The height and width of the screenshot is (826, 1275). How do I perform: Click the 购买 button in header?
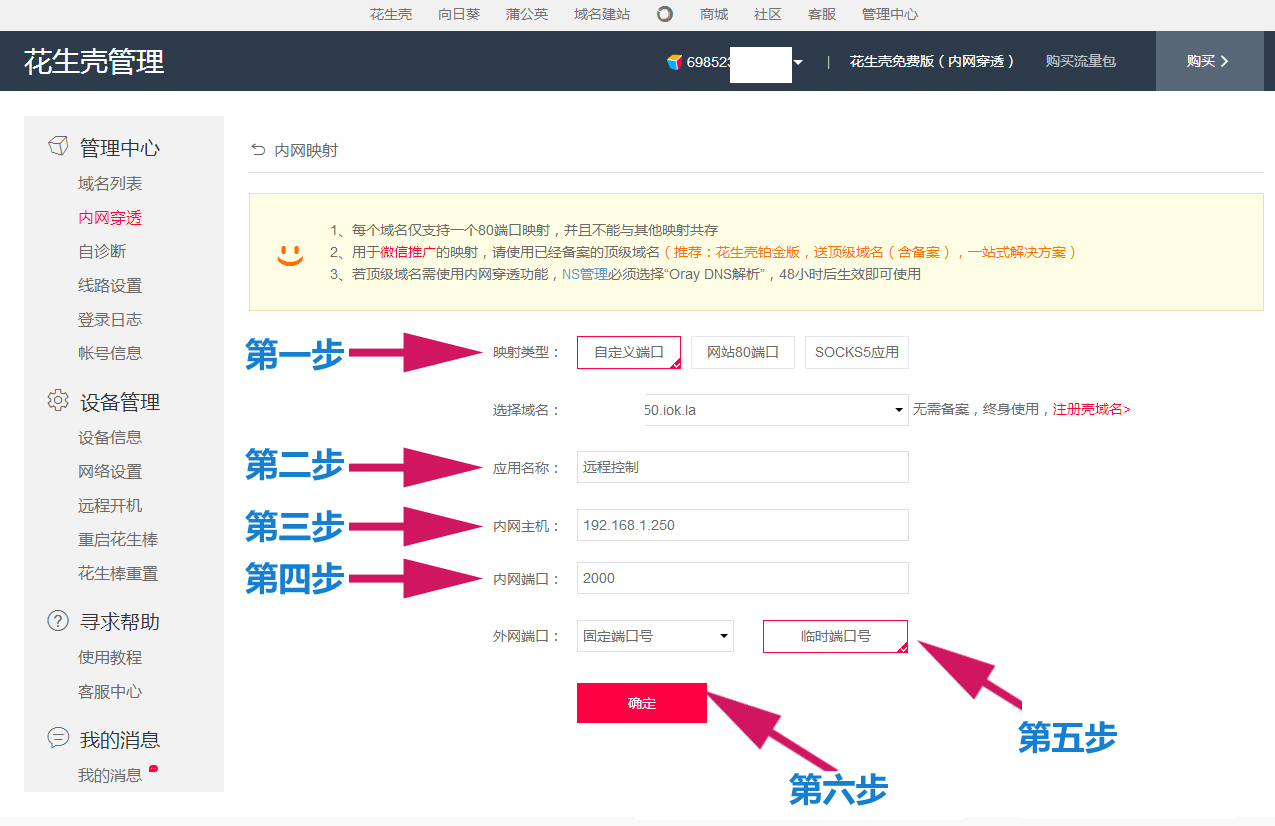click(x=1209, y=61)
